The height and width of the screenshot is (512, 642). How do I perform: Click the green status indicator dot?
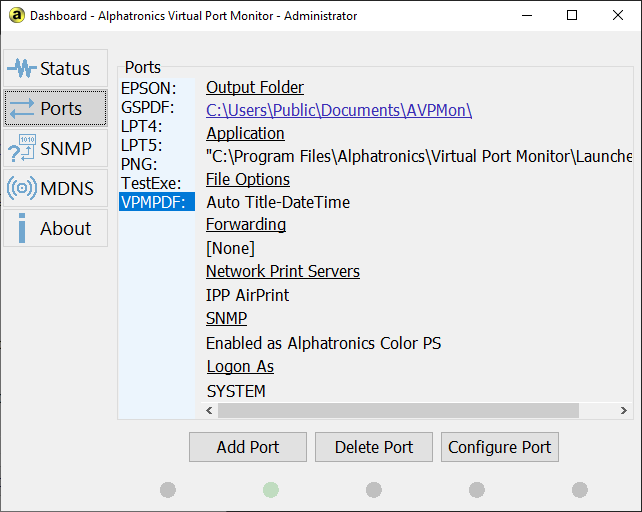click(271, 489)
